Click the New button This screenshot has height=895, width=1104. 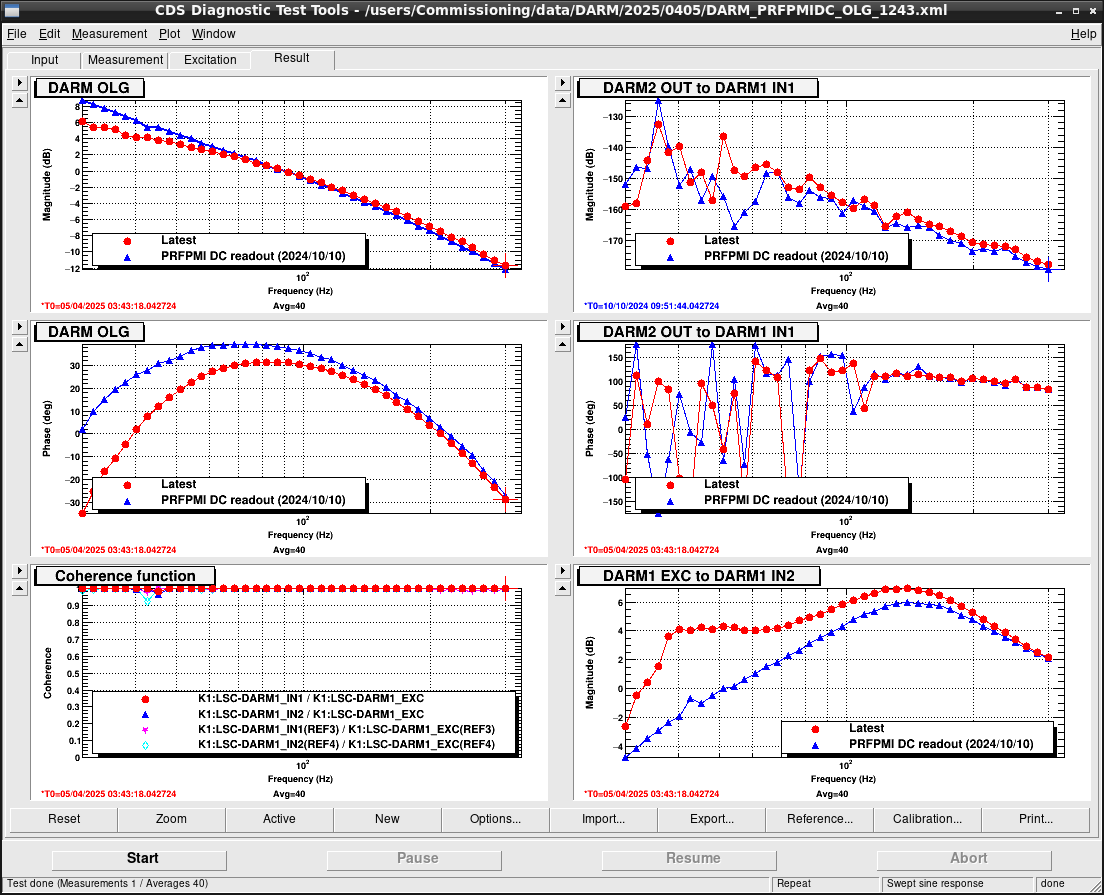pos(387,819)
